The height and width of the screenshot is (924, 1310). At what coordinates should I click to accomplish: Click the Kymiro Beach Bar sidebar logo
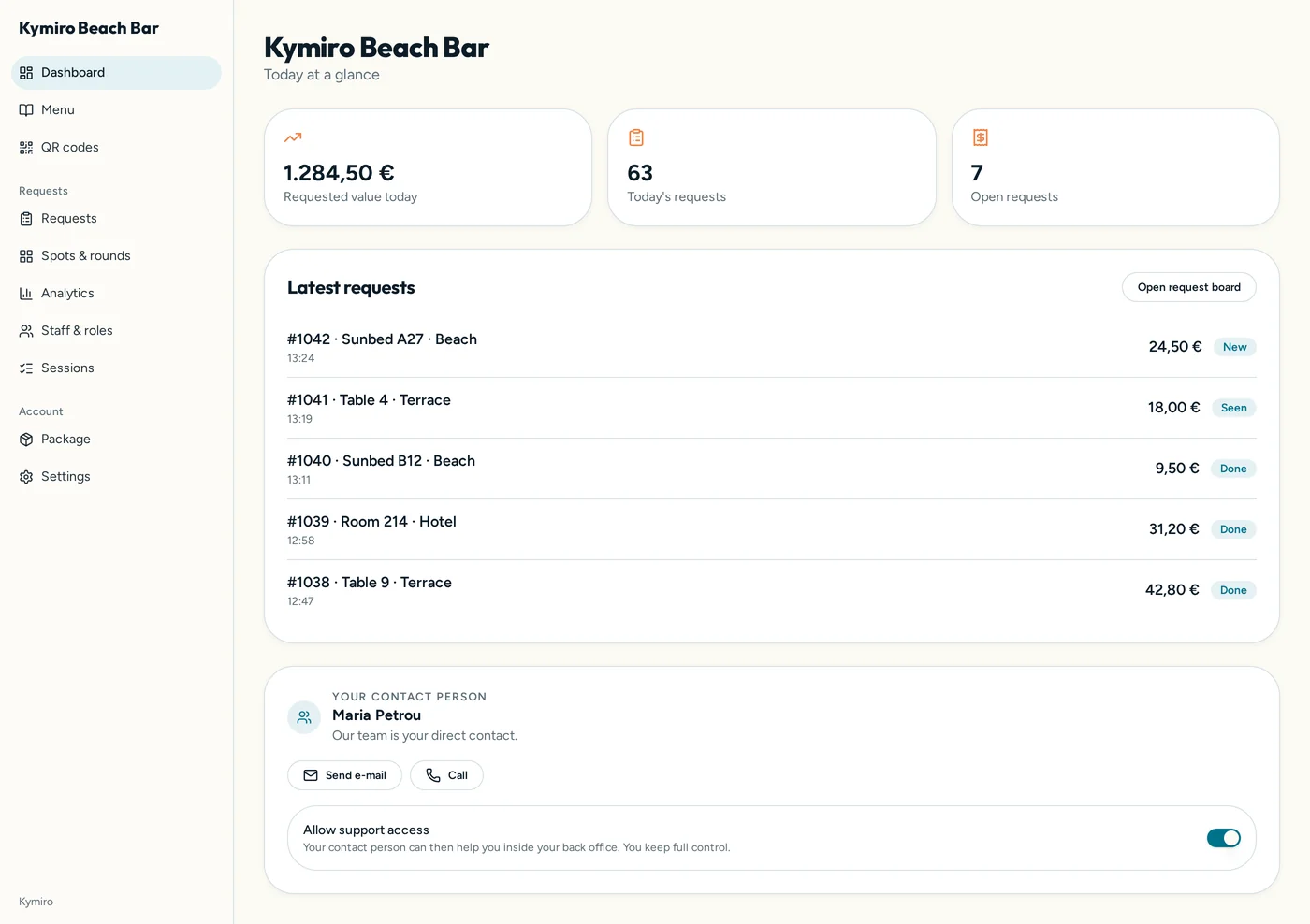point(89,28)
